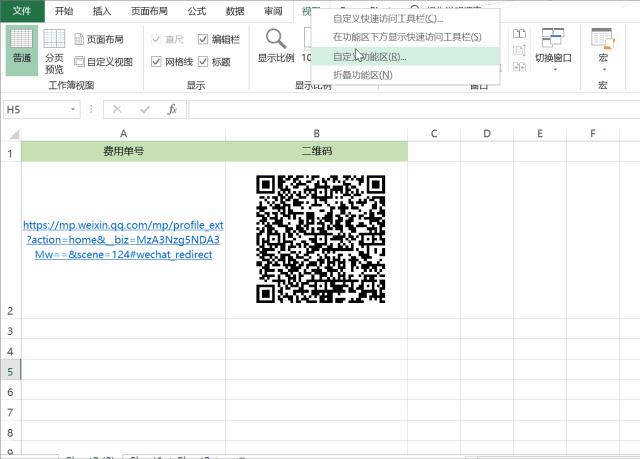Expand the Macros (宏) dropdown arrow
Screen dimensions: 640x459
point(604,70)
